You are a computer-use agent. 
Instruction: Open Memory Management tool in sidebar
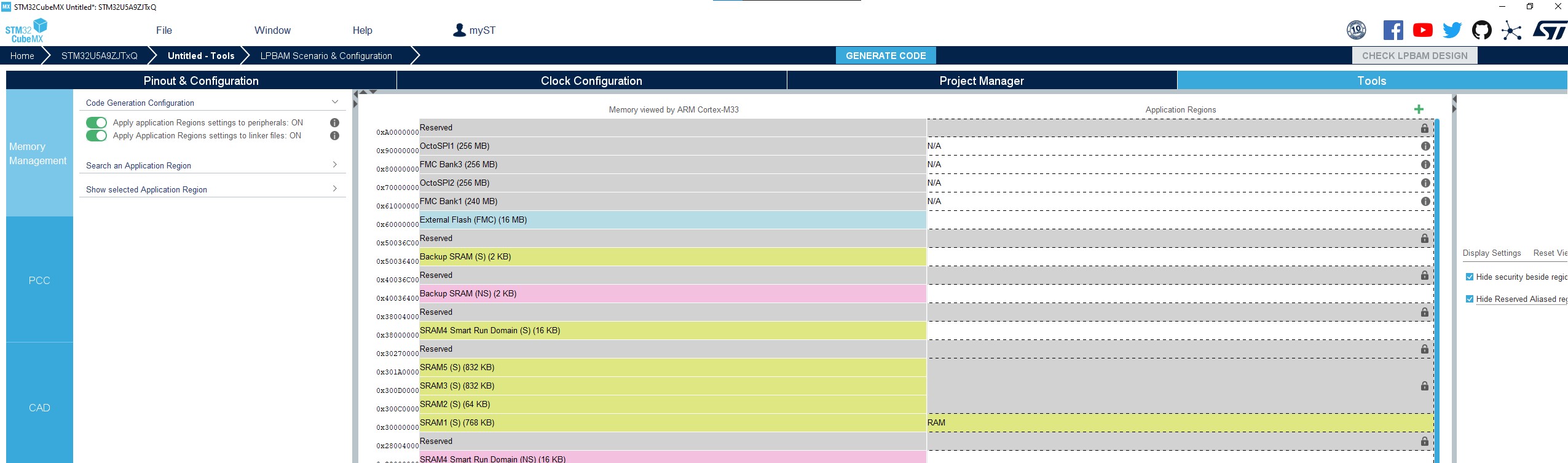coord(39,153)
